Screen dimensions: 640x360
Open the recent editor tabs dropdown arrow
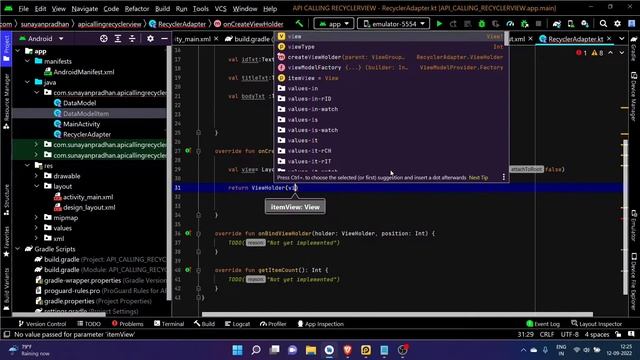pos(621,39)
